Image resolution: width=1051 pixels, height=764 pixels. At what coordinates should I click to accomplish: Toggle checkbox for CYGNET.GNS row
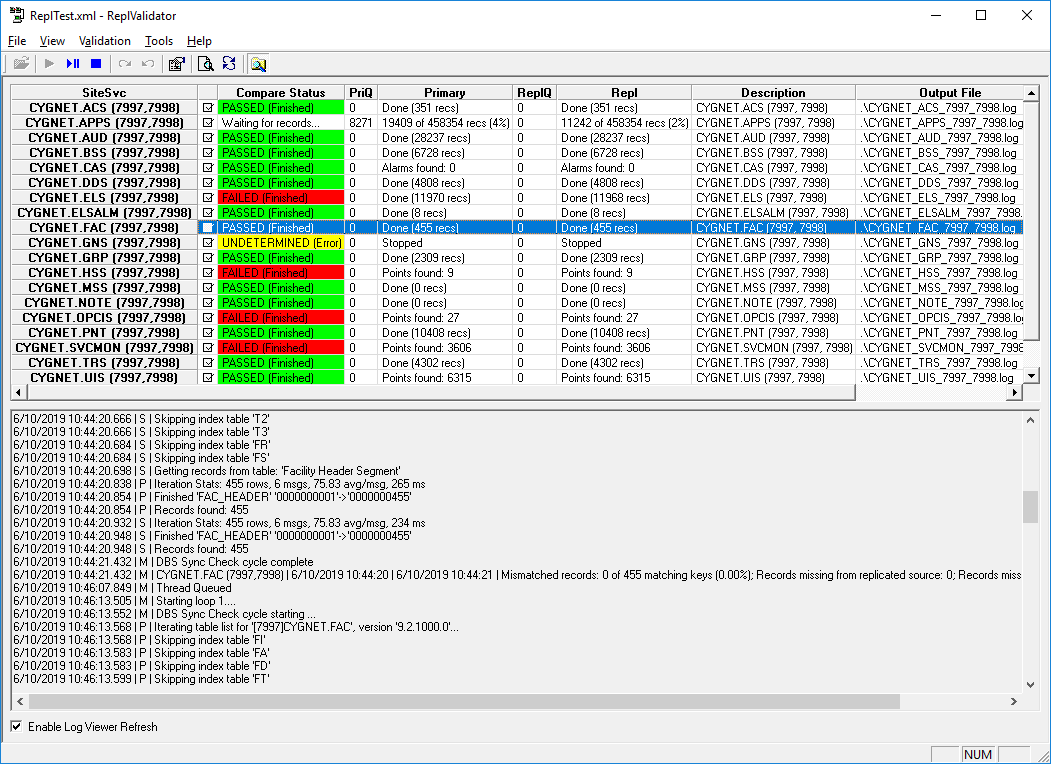pyautogui.click(x=208, y=243)
